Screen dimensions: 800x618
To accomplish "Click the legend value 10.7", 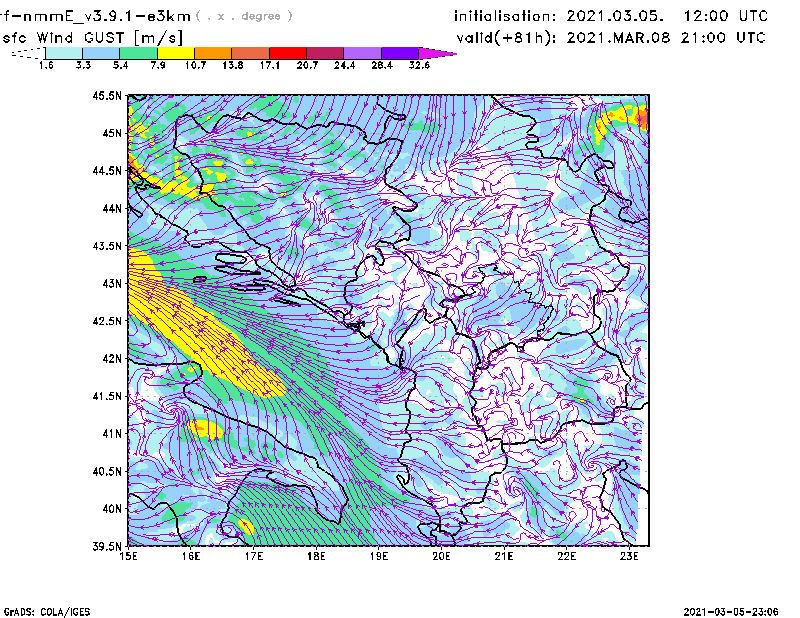I will point(195,65).
